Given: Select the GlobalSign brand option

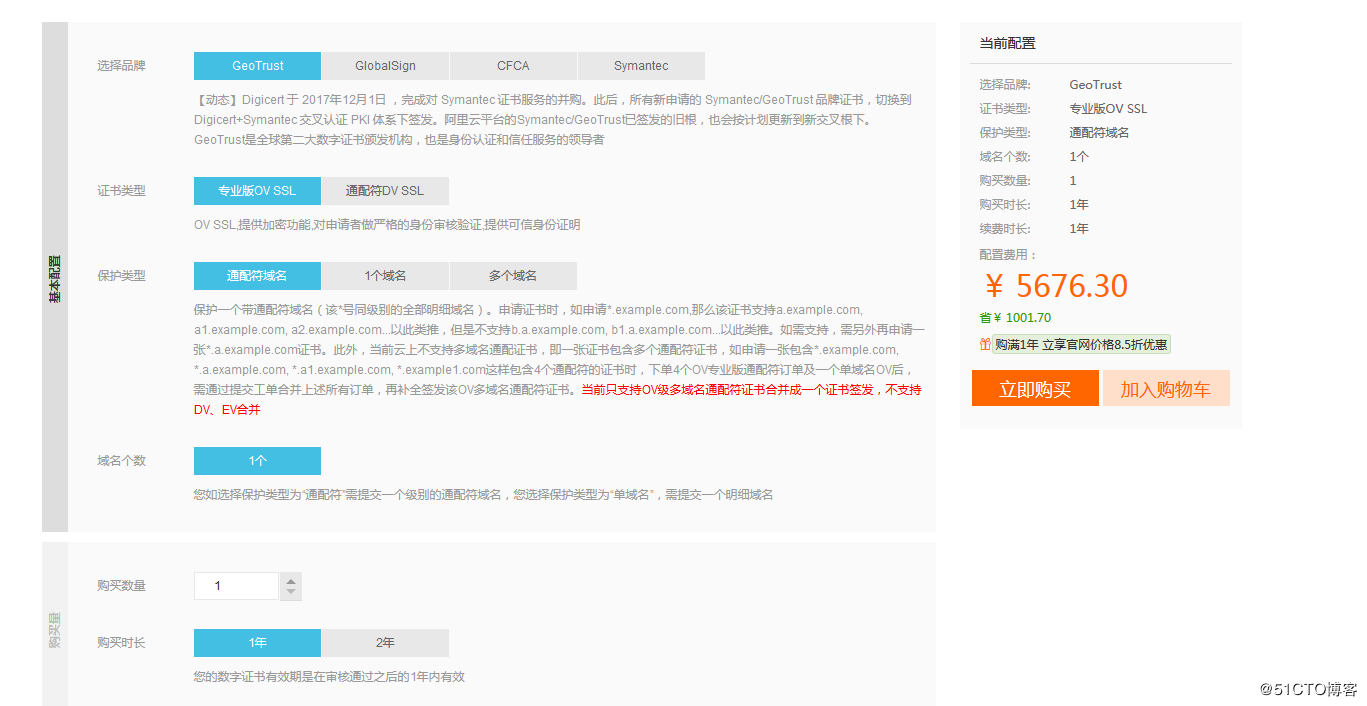Looking at the screenshot, I should [385, 65].
